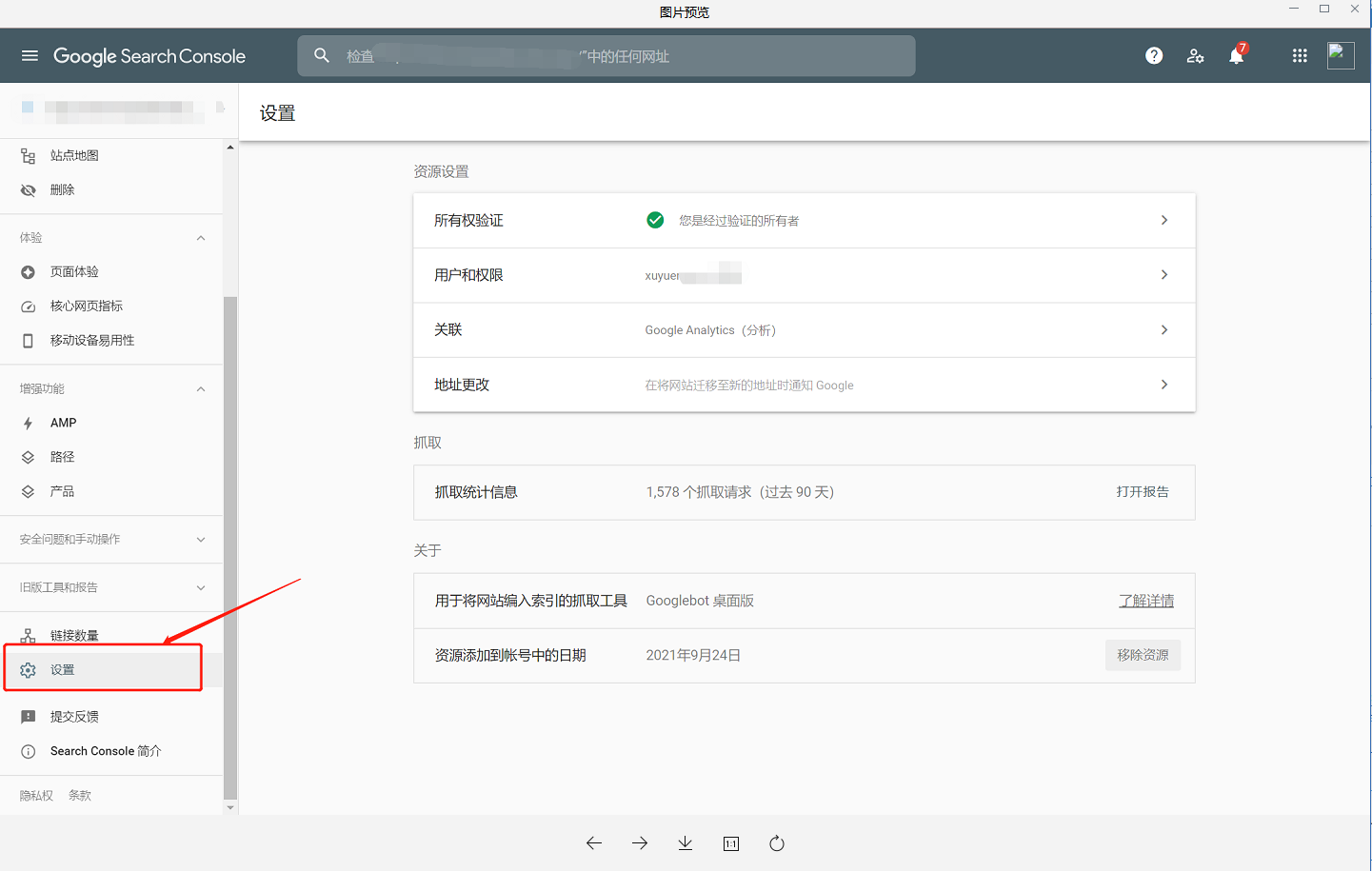Expand the 安全问题和手动操作 section
Screen dimensions: 1372x871
point(201,540)
